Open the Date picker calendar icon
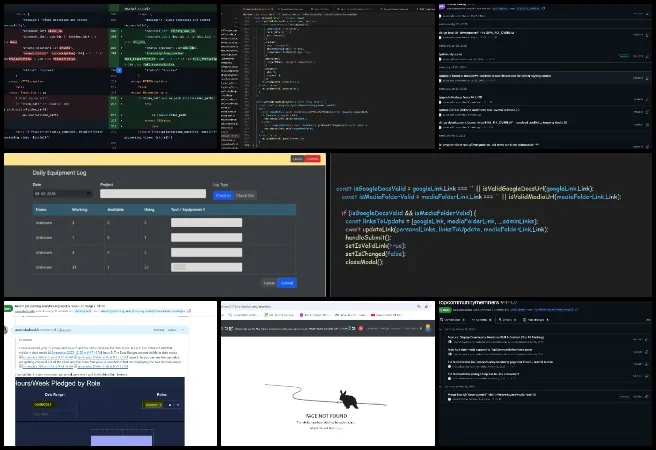Viewport: 656px width, 450px height. 88,194
